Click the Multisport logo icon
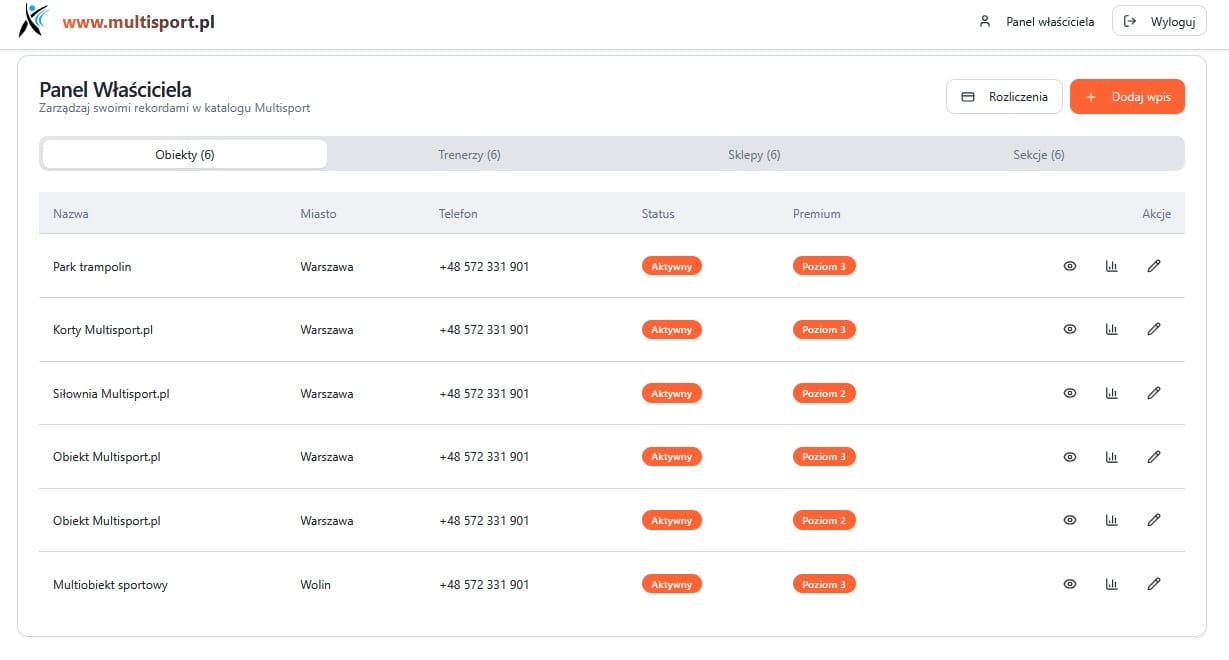 [33, 21]
